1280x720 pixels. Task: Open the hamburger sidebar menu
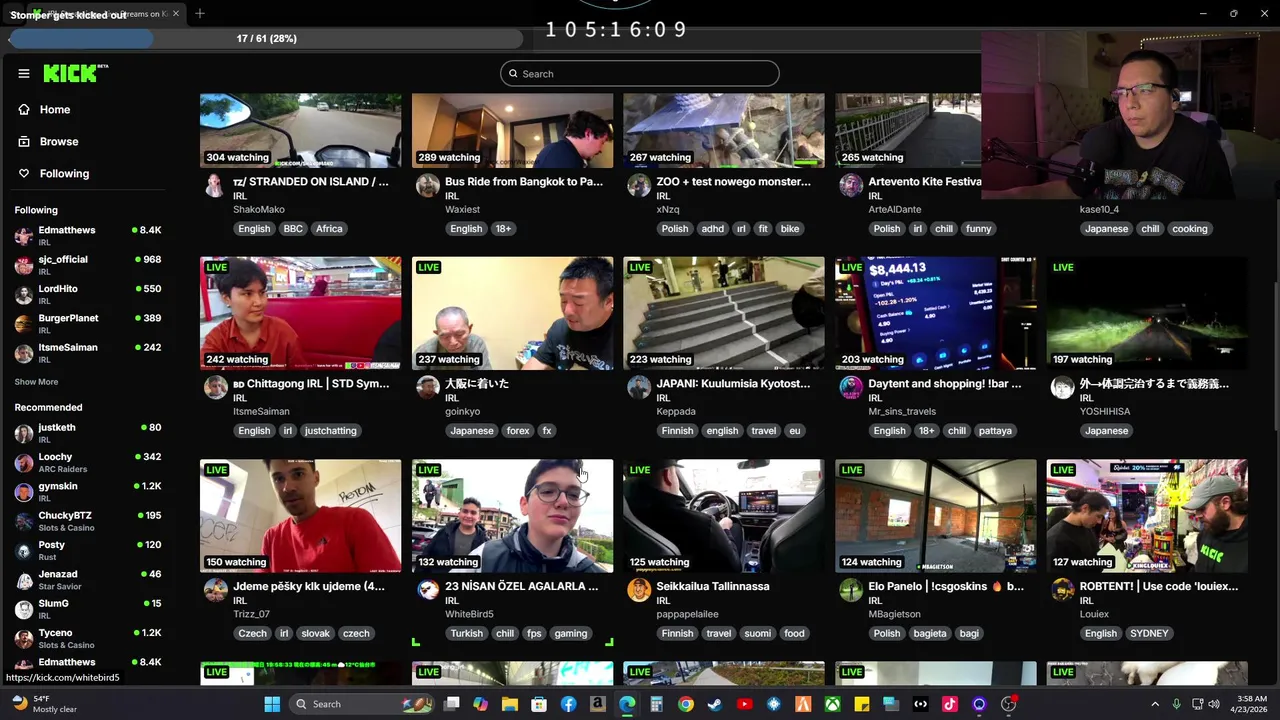pyautogui.click(x=24, y=73)
